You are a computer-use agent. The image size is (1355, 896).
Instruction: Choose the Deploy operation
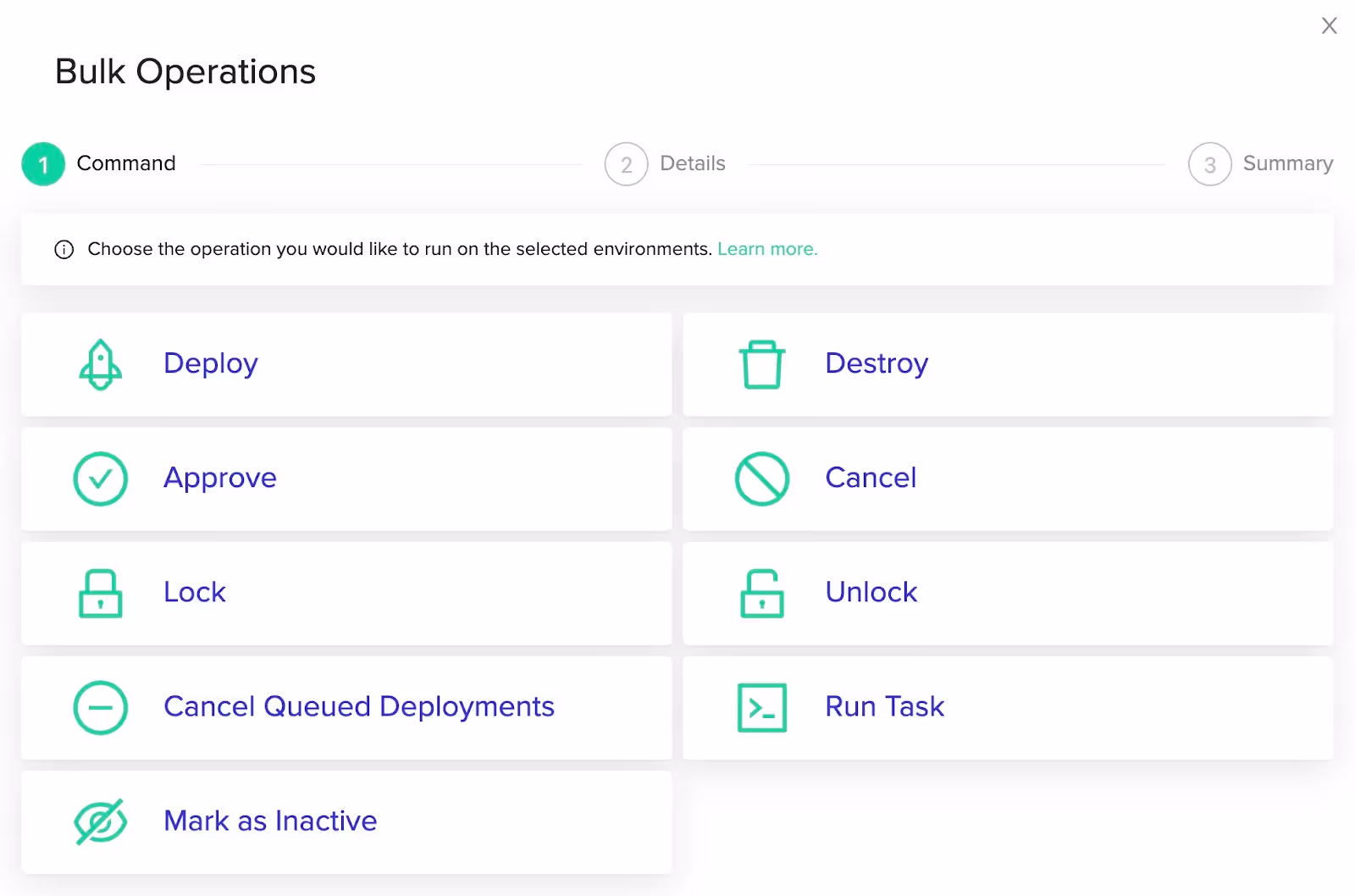(346, 364)
